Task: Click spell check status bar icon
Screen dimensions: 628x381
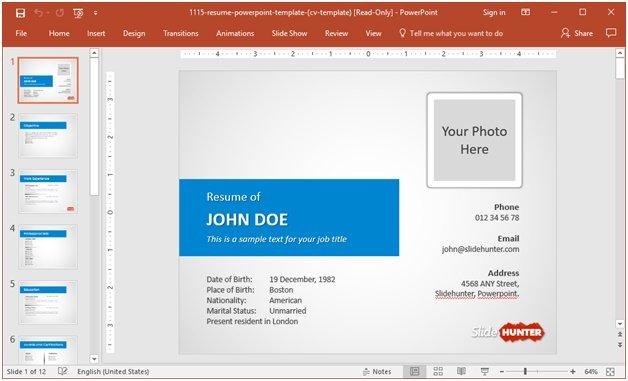Action: click(62, 371)
